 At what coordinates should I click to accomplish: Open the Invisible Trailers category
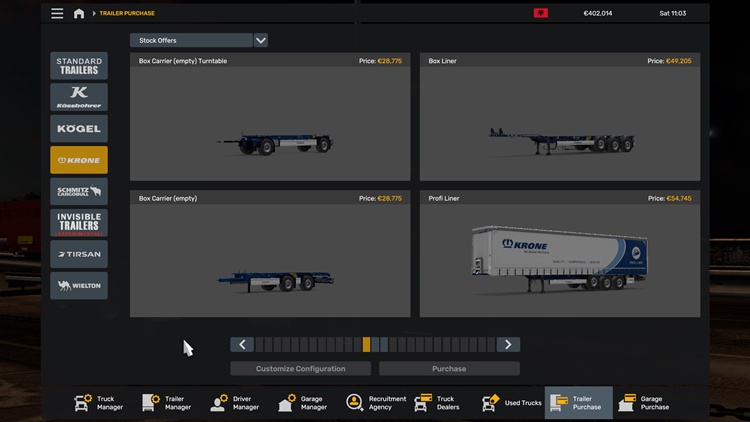pos(79,223)
